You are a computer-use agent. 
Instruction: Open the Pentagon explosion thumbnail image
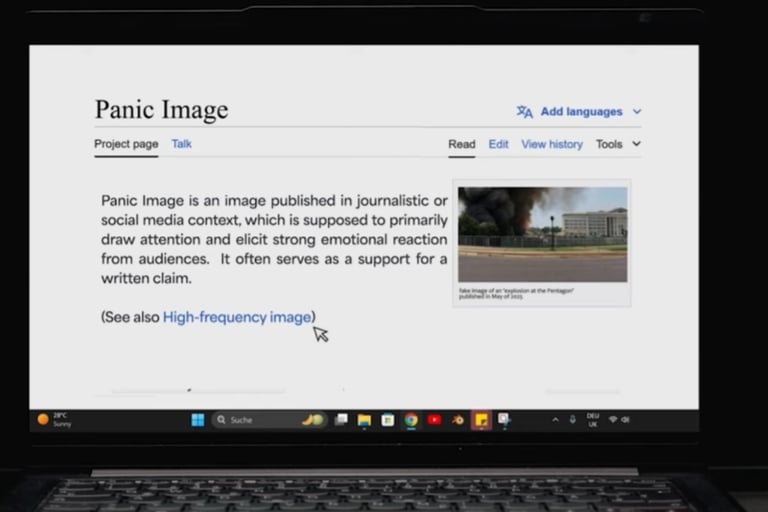pyautogui.click(x=542, y=234)
